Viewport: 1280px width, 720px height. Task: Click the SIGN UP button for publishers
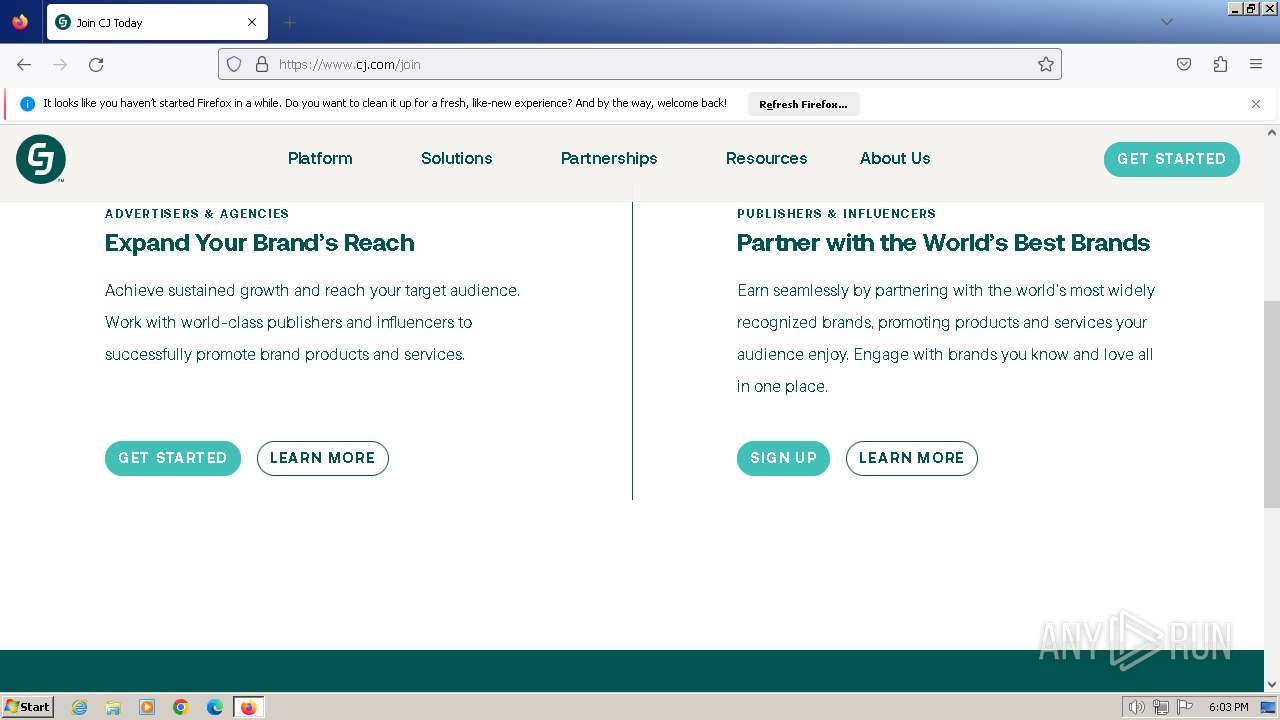(783, 458)
